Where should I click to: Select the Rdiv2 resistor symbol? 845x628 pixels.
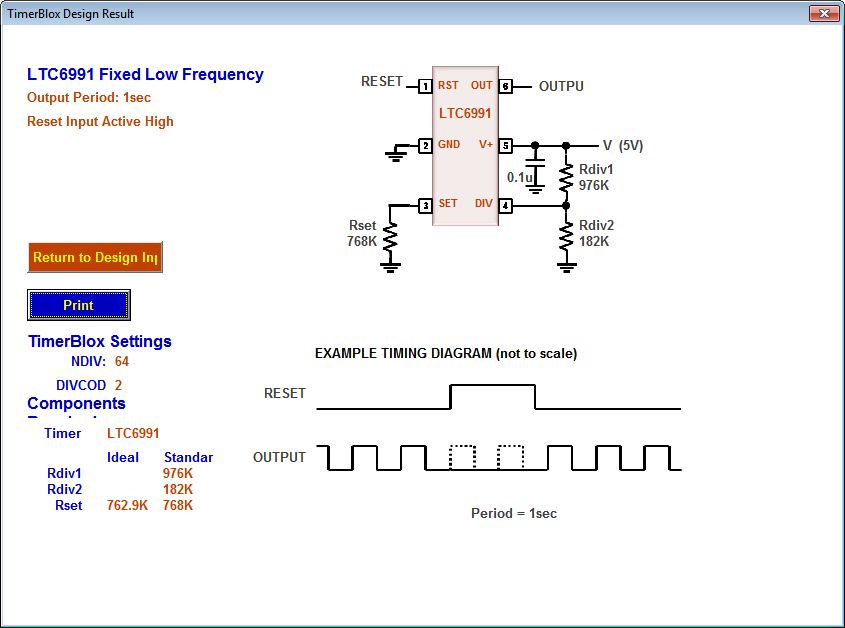566,236
